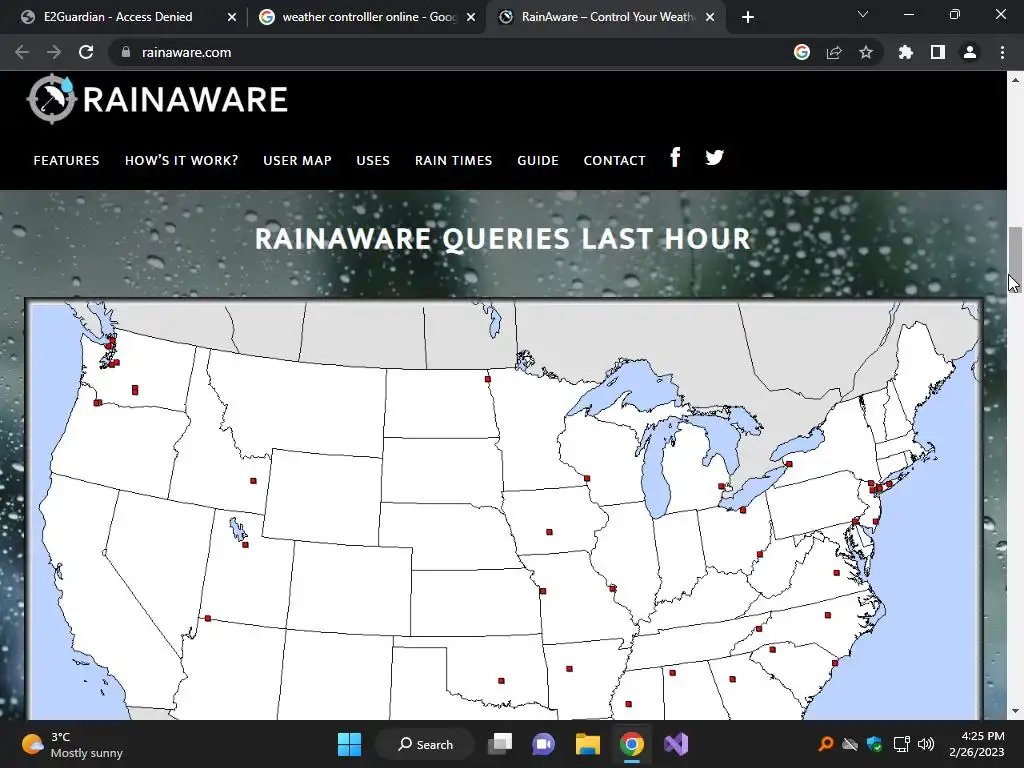Open Windows Security shield tray icon
The image size is (1024, 768).
point(874,744)
